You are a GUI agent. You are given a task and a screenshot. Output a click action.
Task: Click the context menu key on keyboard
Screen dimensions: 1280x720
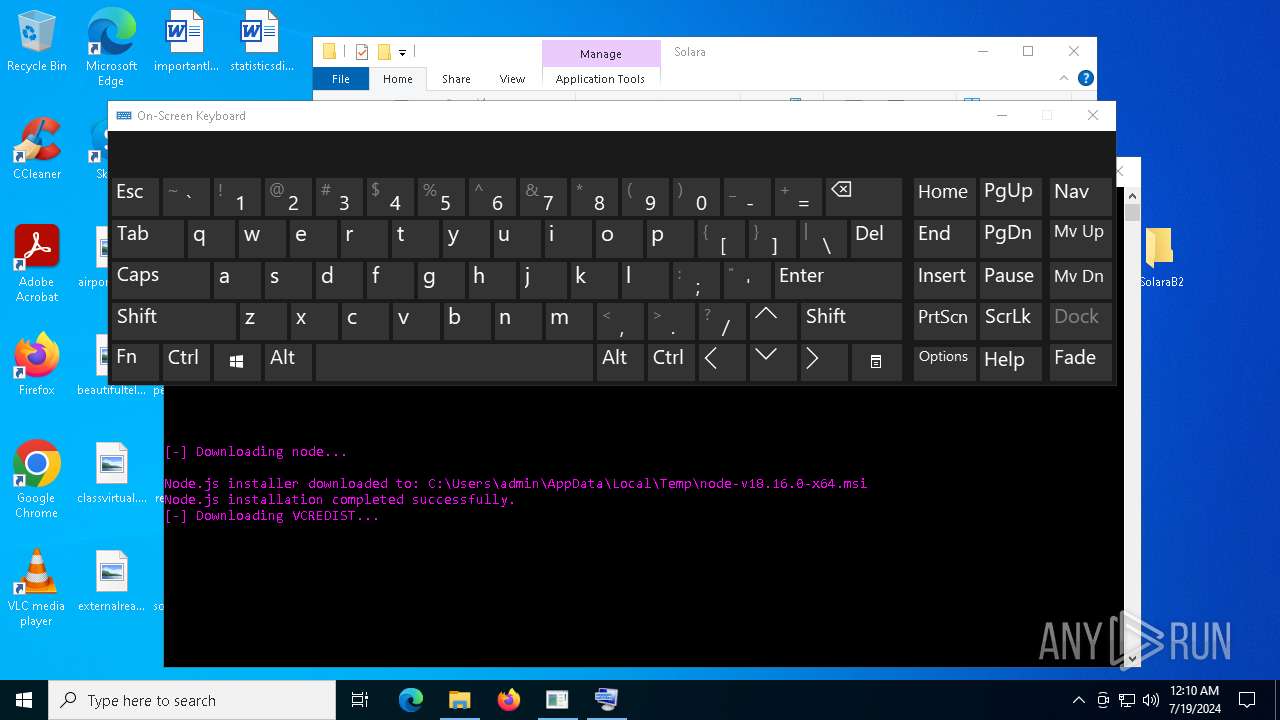876,362
